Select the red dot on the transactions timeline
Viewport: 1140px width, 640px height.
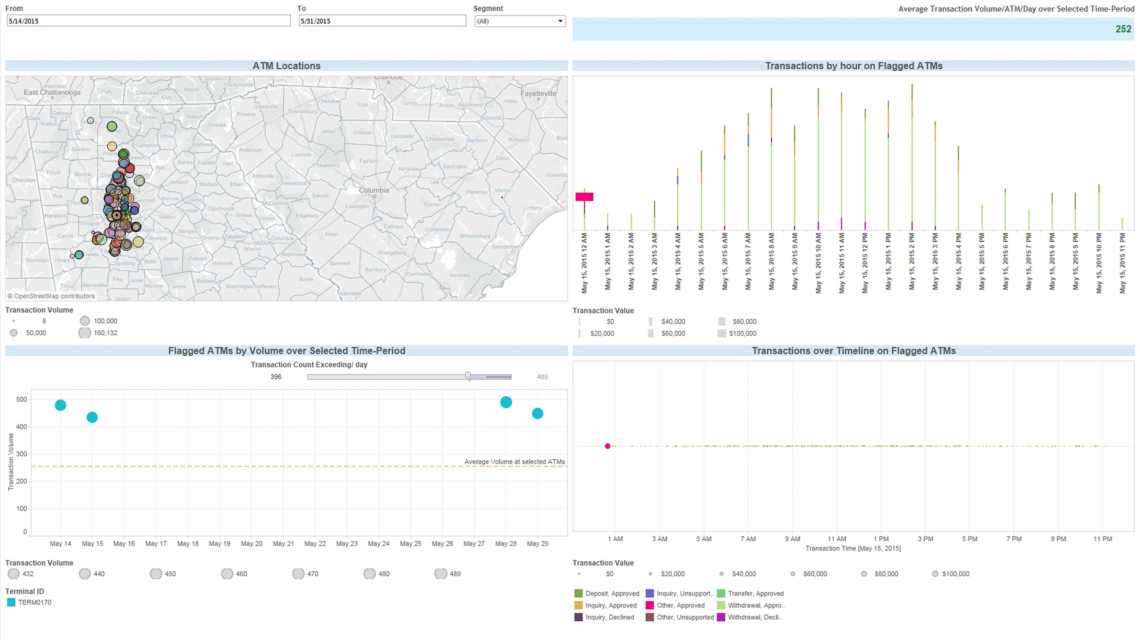coord(608,446)
